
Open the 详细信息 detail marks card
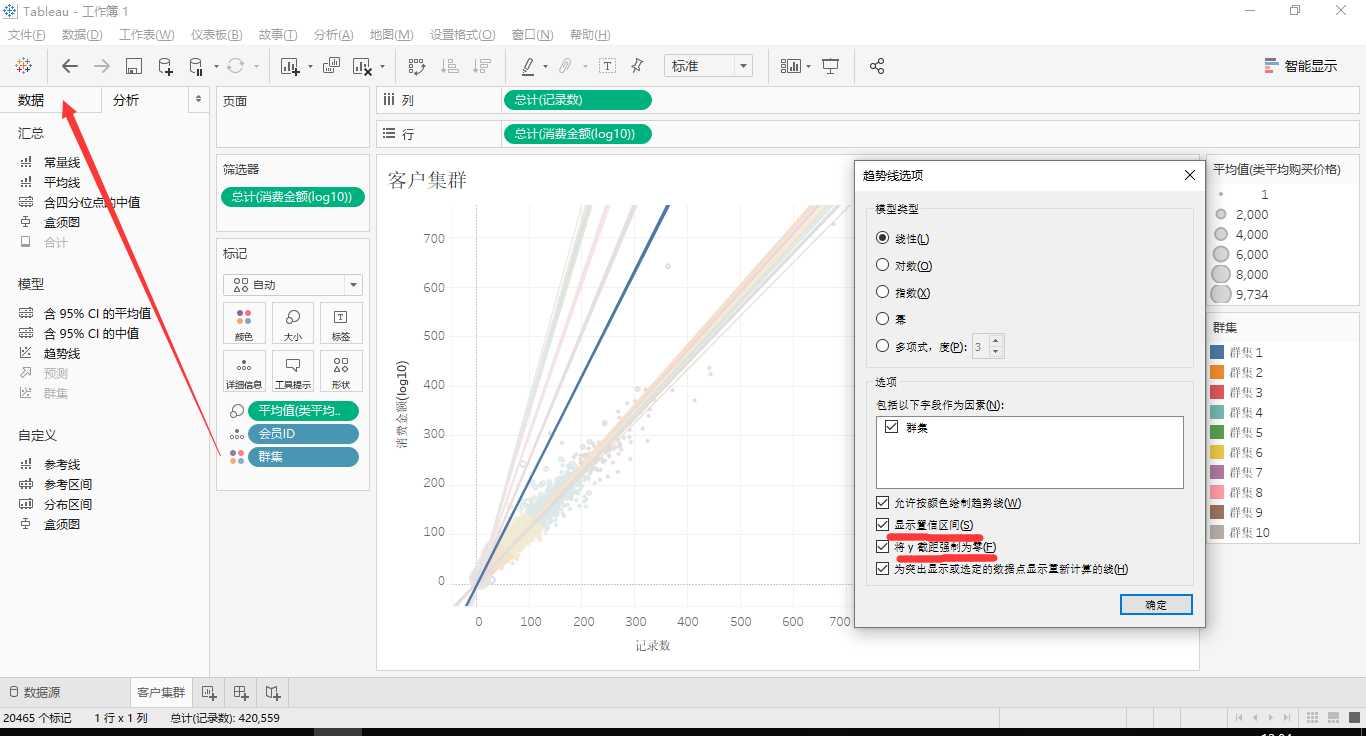(x=244, y=371)
